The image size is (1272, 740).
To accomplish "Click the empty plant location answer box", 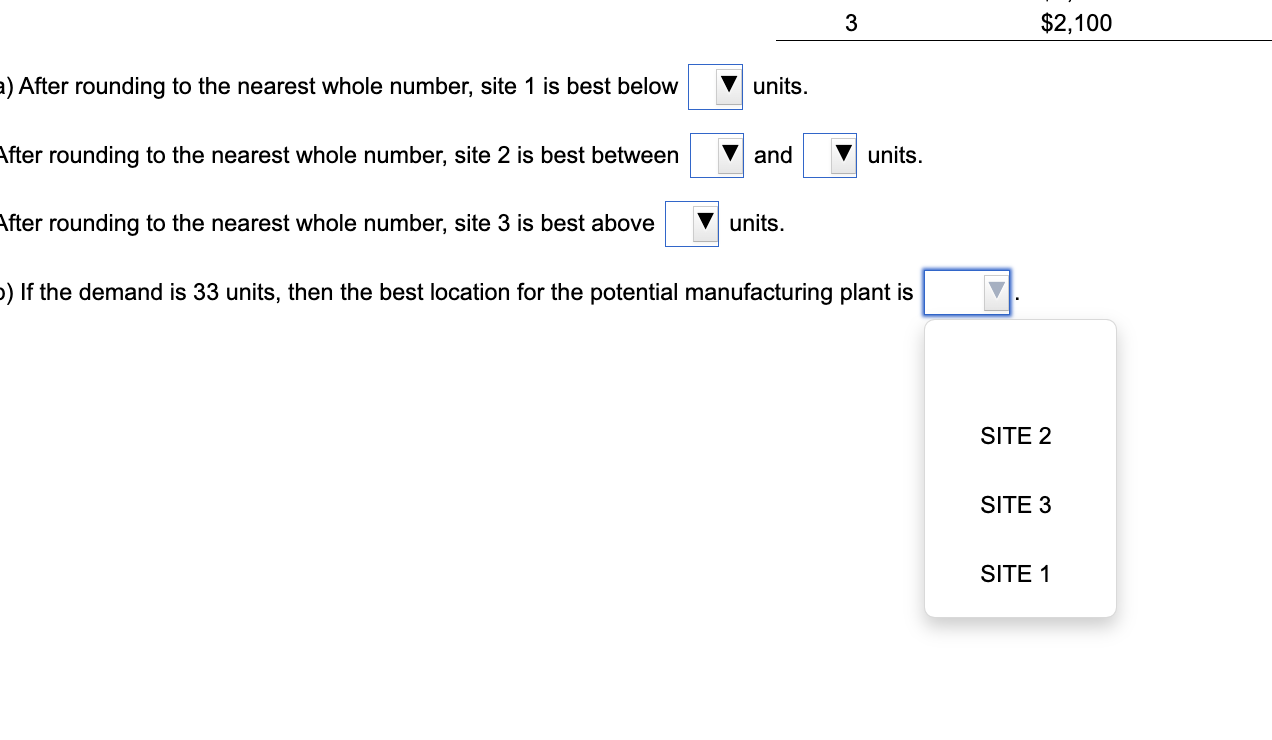I will (x=950, y=292).
